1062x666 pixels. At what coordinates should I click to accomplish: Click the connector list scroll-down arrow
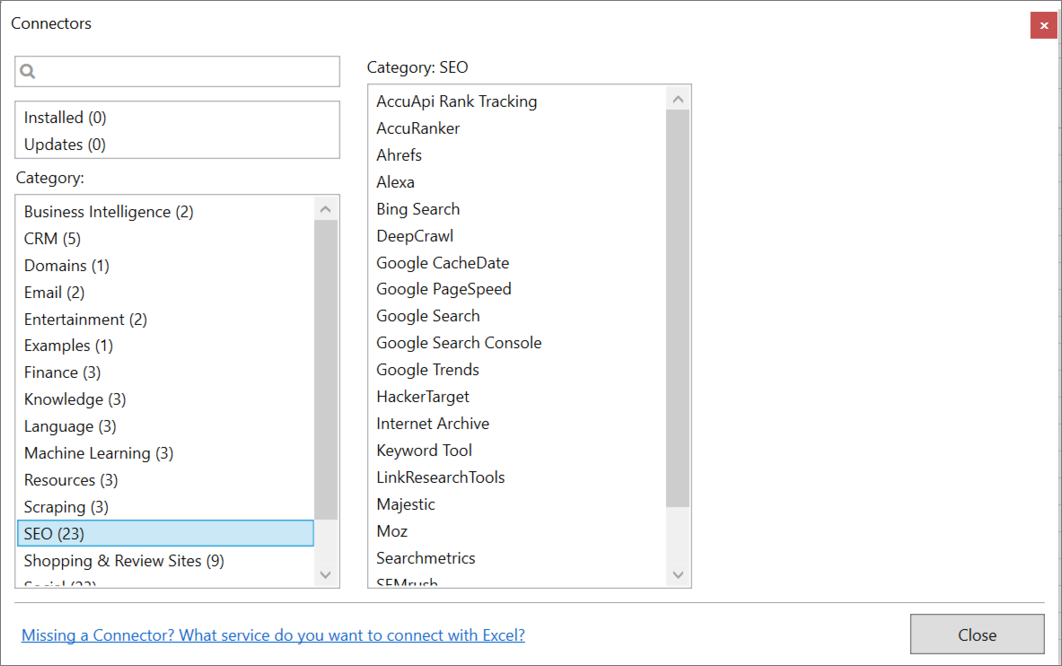click(x=677, y=575)
